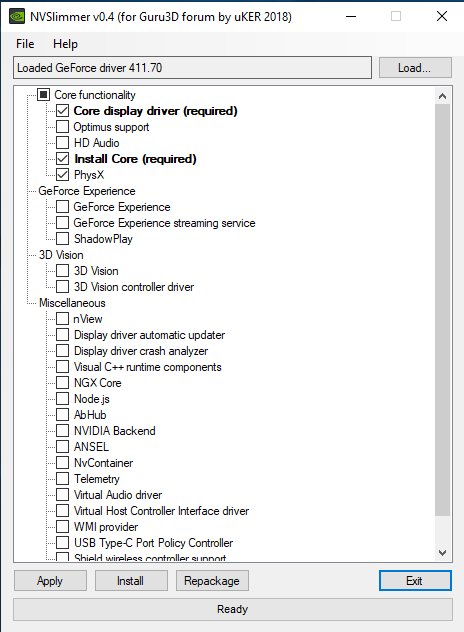Minimize the NVSlimmer window
The height and width of the screenshot is (632, 464).
tap(351, 17)
